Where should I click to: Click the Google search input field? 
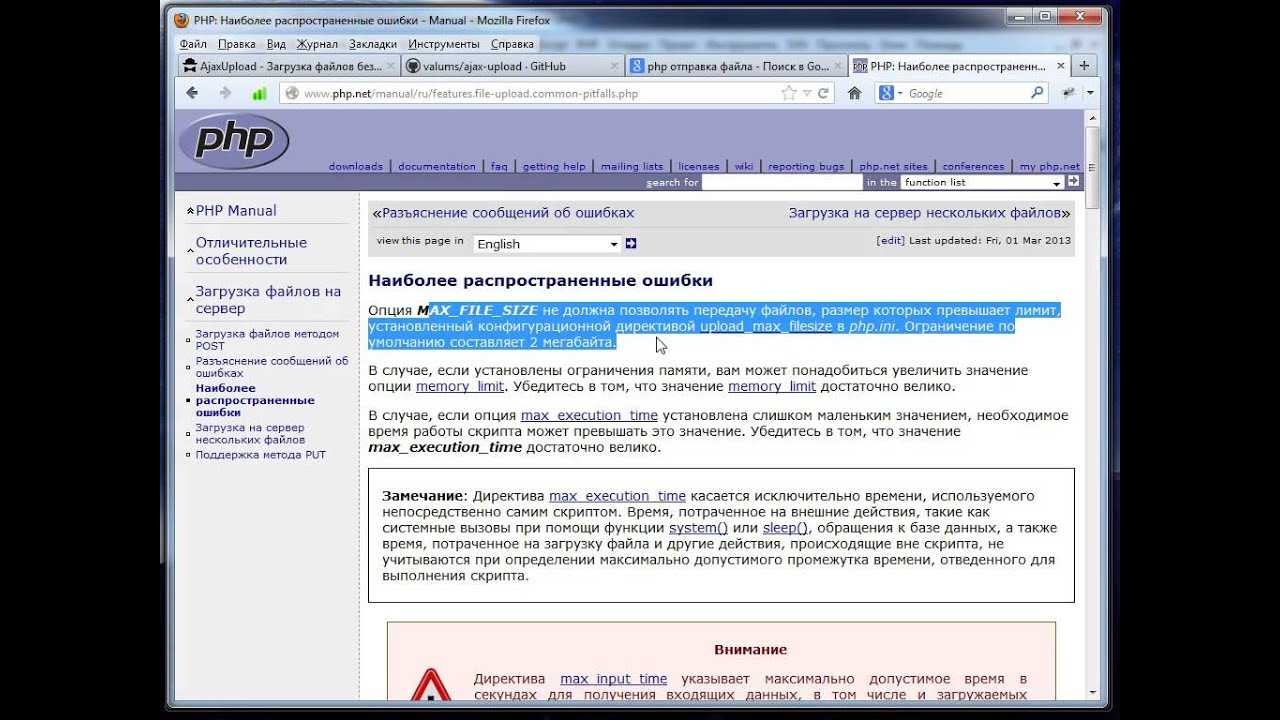(x=967, y=93)
